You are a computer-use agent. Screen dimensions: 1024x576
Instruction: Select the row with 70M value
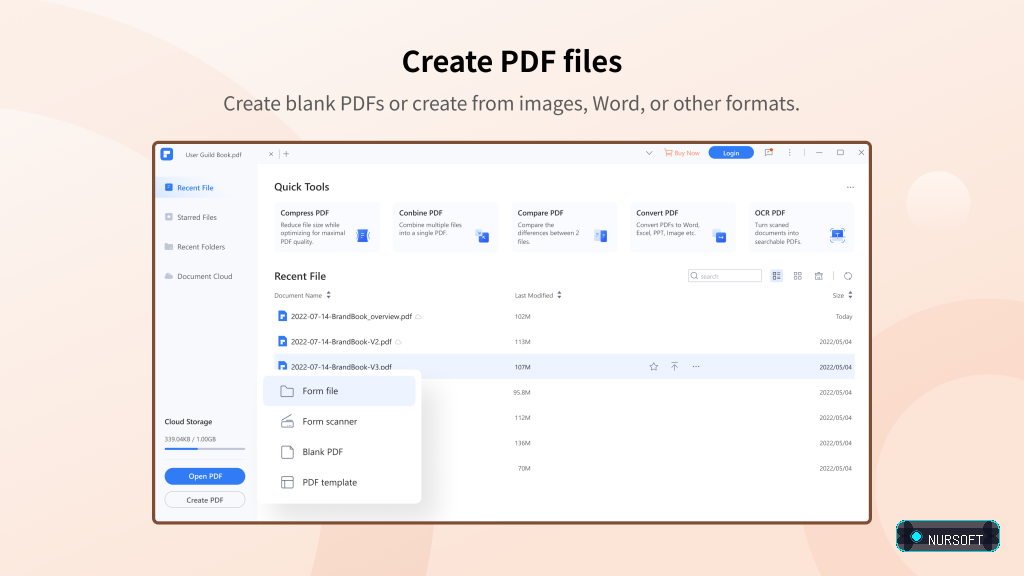[x=637, y=468]
